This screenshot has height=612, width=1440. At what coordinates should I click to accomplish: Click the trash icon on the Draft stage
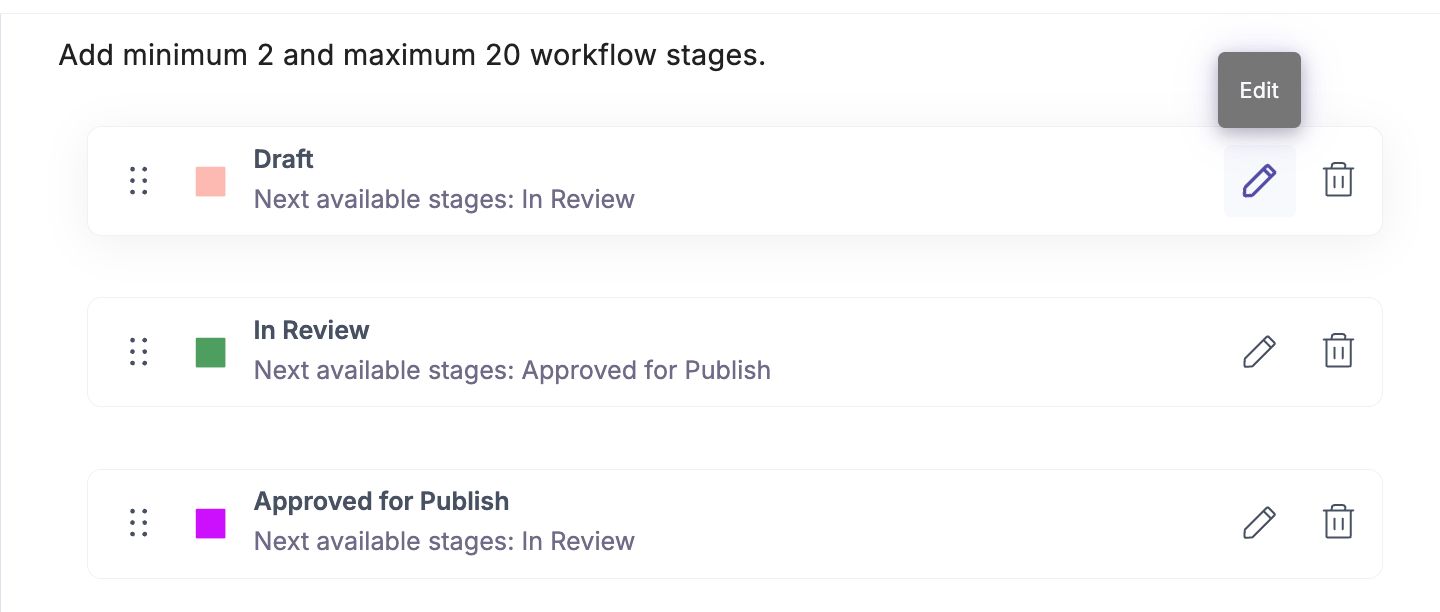1337,180
